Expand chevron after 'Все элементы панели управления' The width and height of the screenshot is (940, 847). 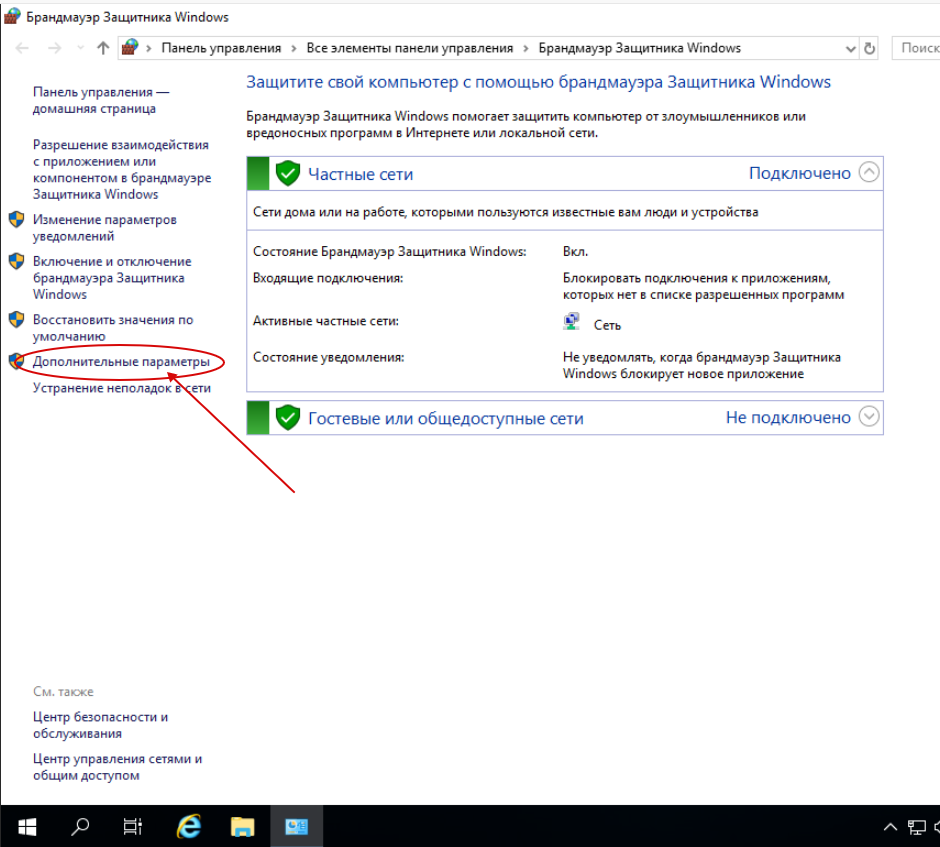click(526, 49)
